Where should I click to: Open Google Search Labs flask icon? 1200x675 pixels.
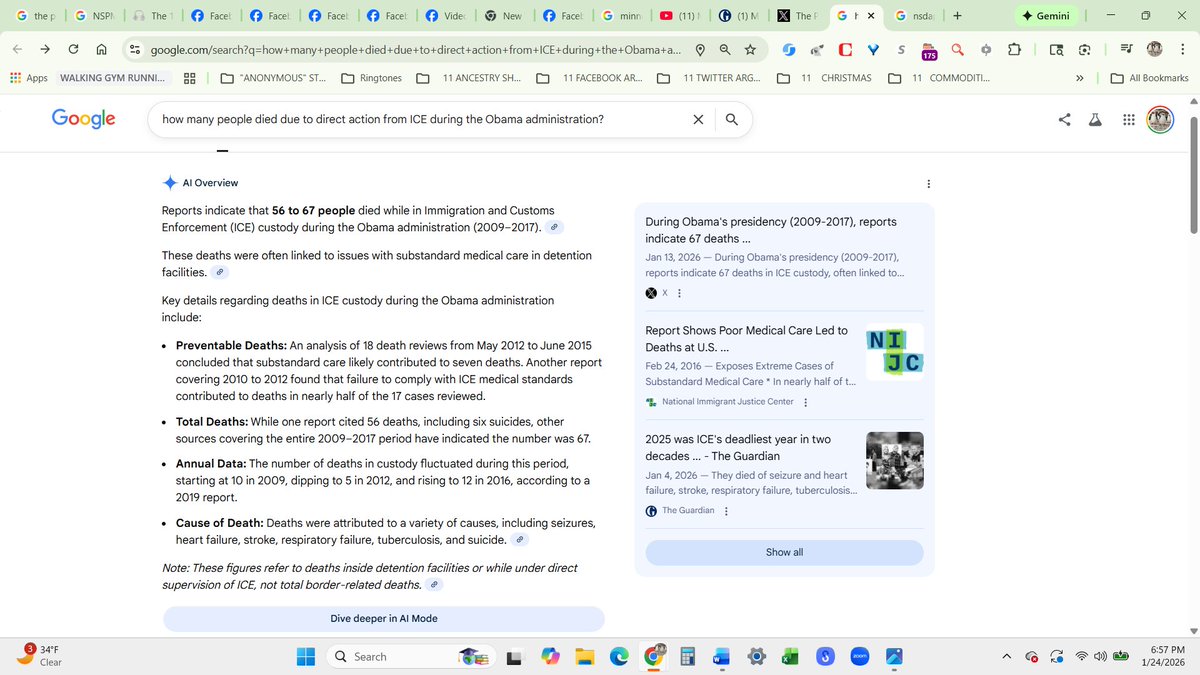coord(1095,119)
